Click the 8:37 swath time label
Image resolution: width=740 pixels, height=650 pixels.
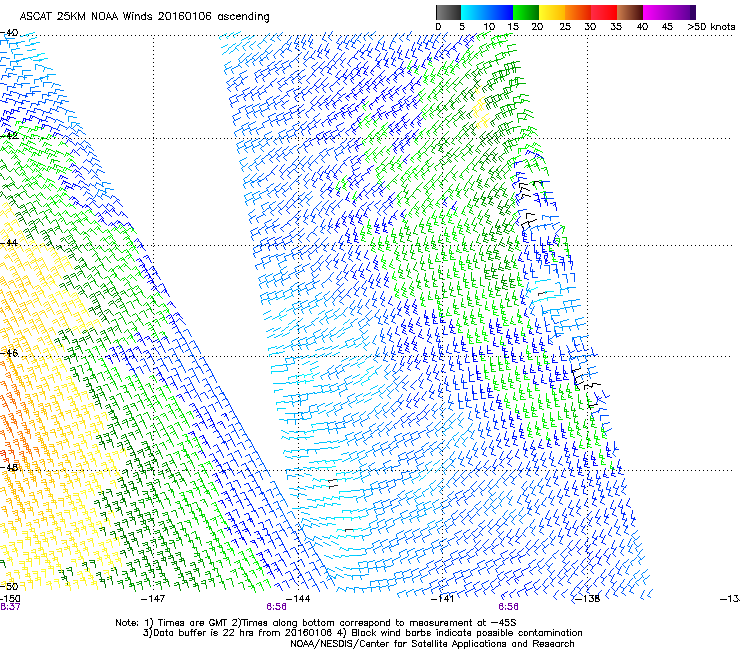(10, 607)
